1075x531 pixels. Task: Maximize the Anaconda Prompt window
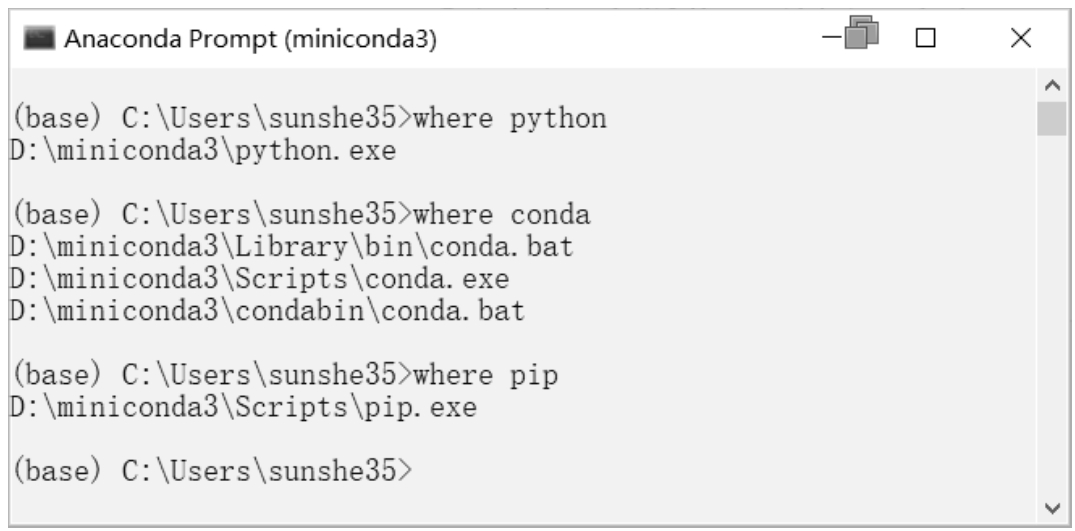[x=926, y=38]
